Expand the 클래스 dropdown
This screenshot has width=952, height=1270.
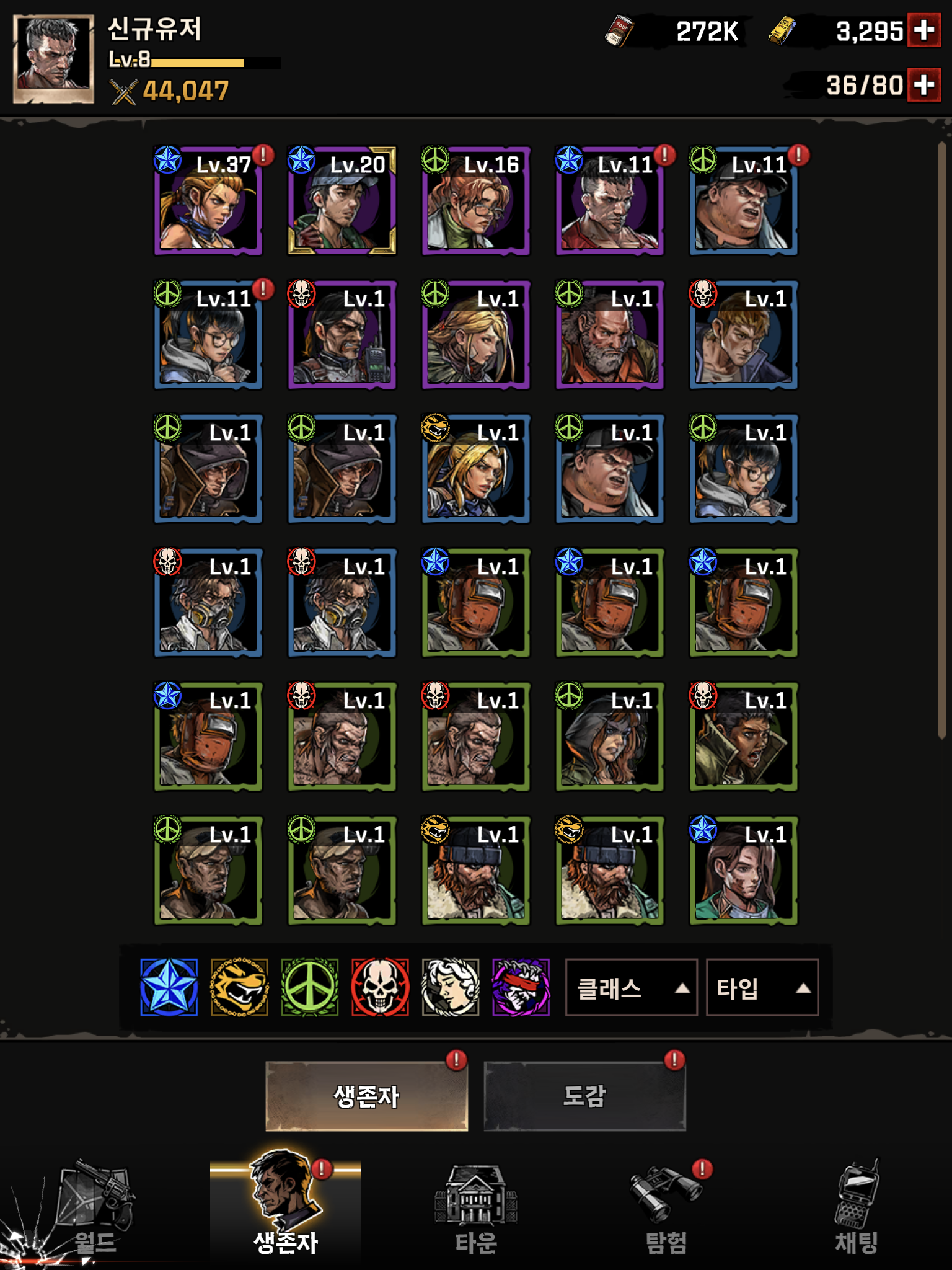[x=631, y=987]
